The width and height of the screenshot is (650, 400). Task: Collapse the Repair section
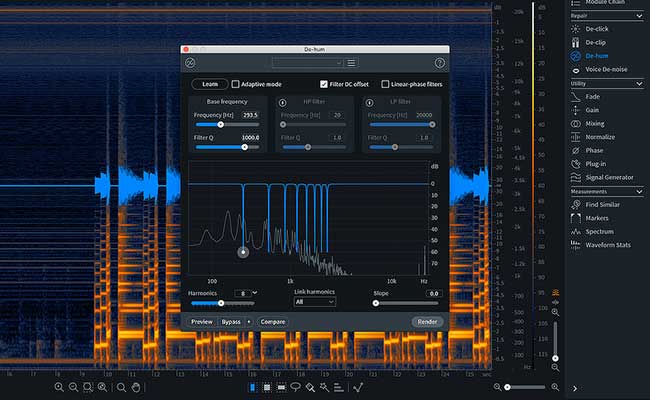tap(640, 16)
